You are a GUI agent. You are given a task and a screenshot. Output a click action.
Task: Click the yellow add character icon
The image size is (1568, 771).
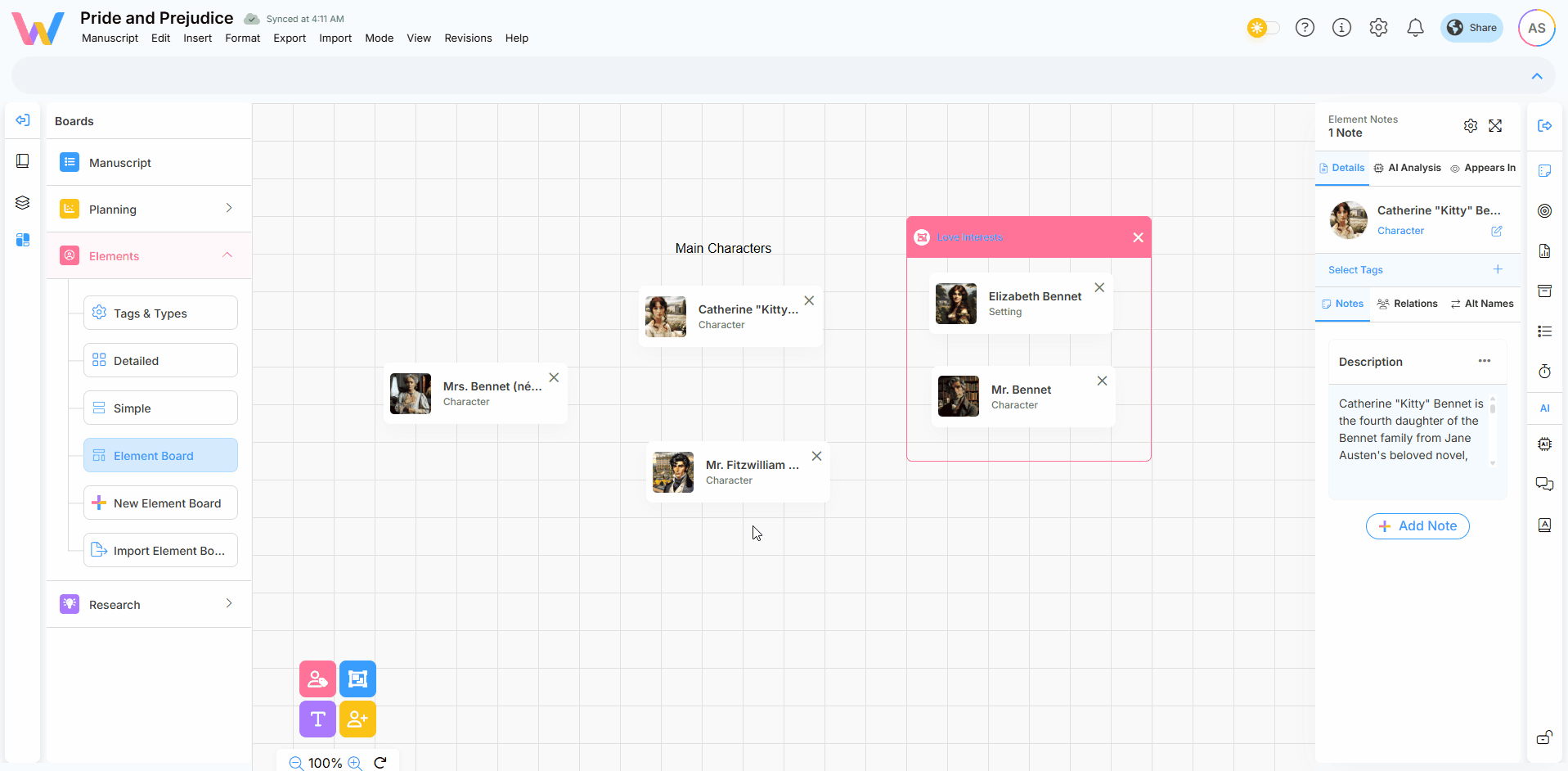[x=357, y=719]
